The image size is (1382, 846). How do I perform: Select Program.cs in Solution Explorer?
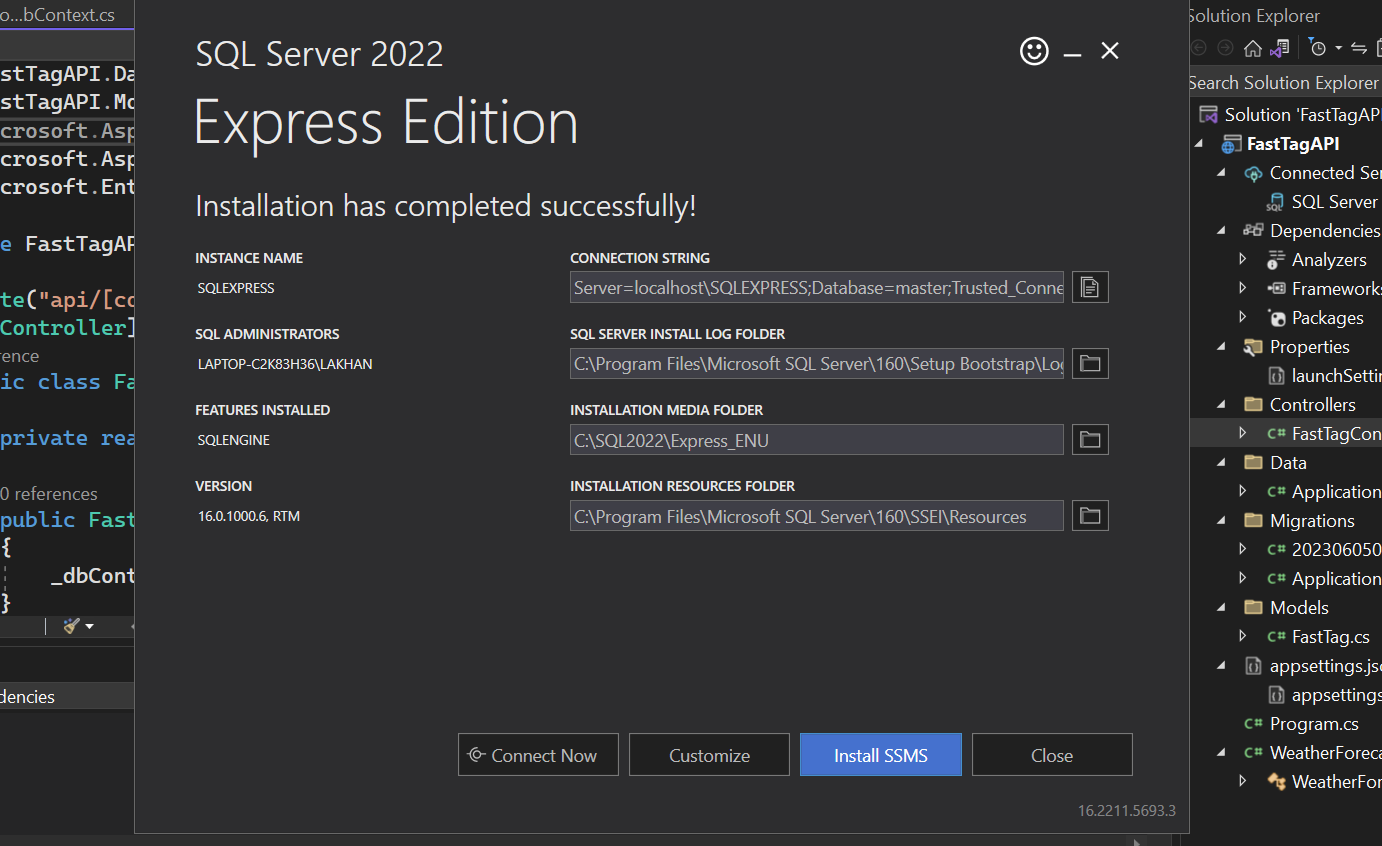(1313, 724)
